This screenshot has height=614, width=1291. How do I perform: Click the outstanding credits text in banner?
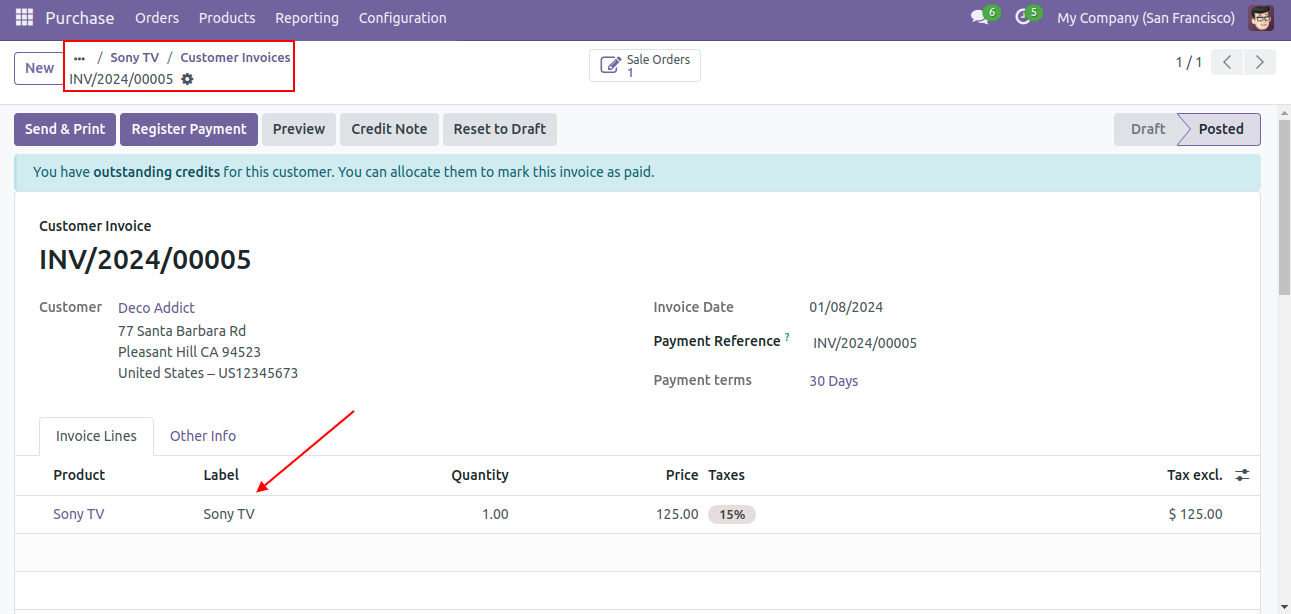tap(156, 172)
